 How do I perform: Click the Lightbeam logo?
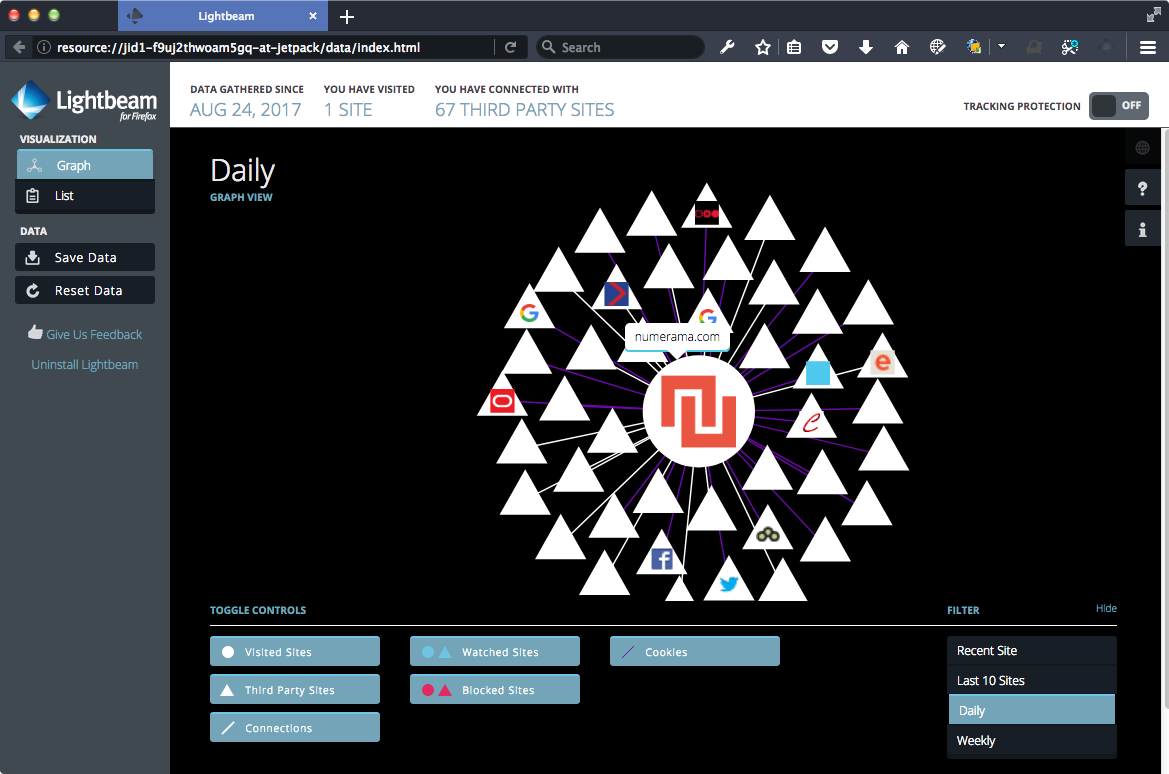[x=84, y=101]
